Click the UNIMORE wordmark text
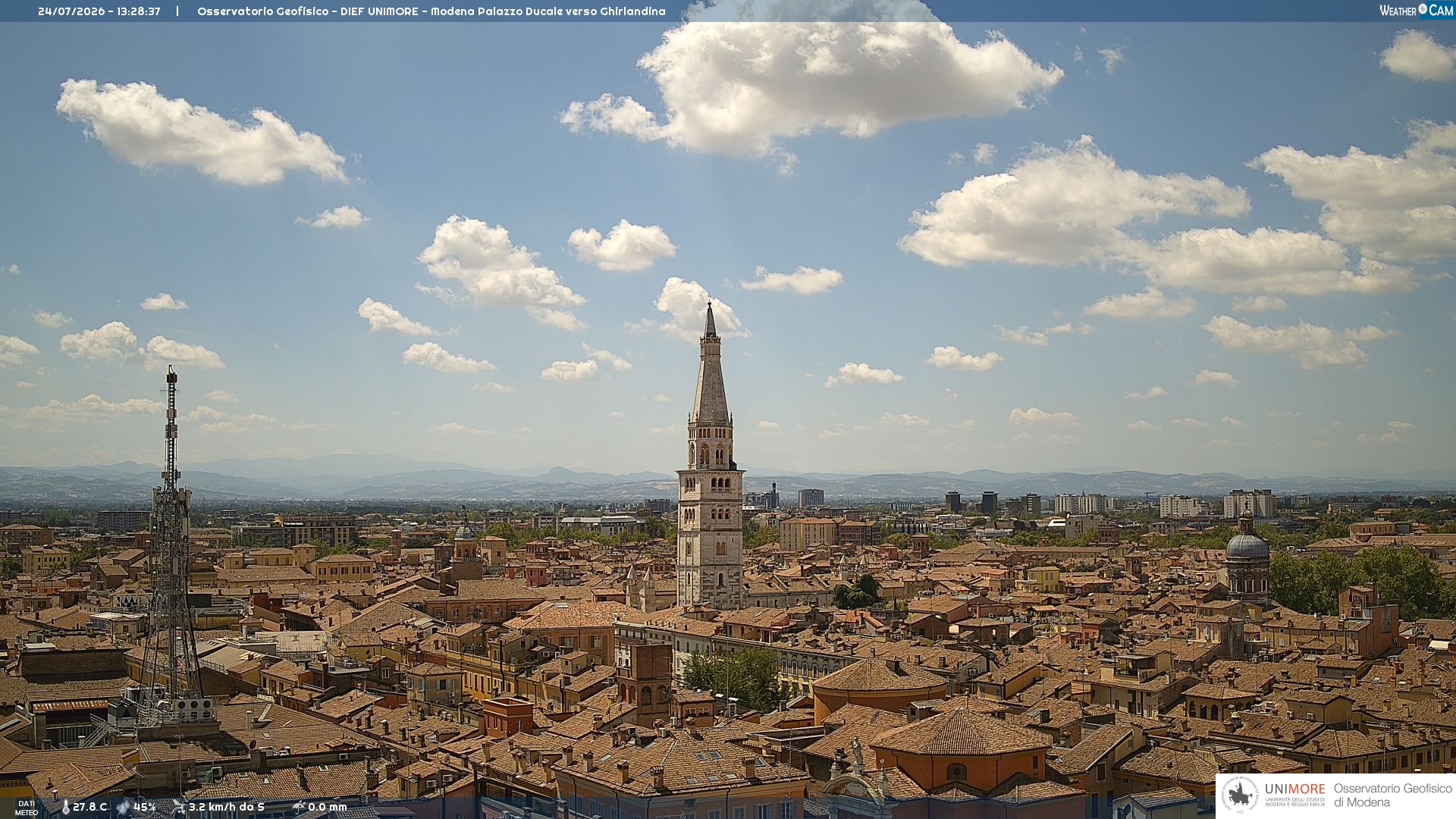This screenshot has height=819, width=1456. (x=1295, y=789)
